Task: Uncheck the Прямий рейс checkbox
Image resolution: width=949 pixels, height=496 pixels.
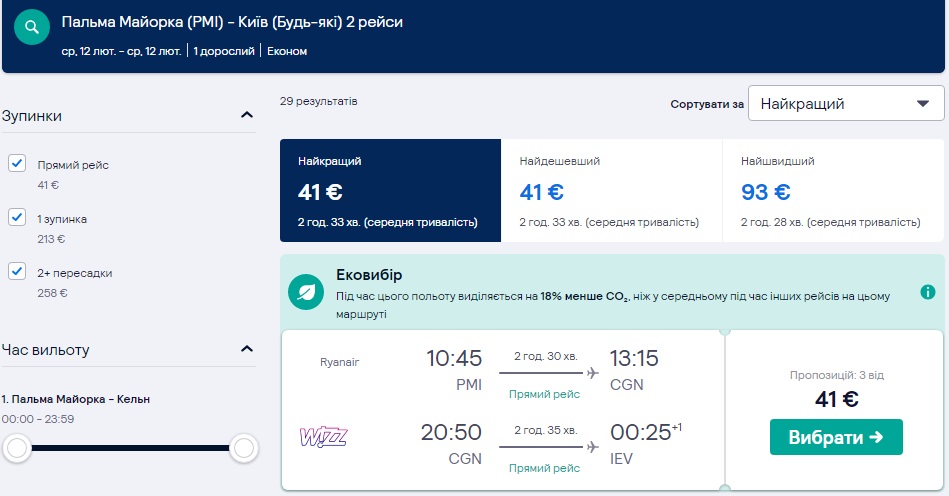Action: pos(17,164)
